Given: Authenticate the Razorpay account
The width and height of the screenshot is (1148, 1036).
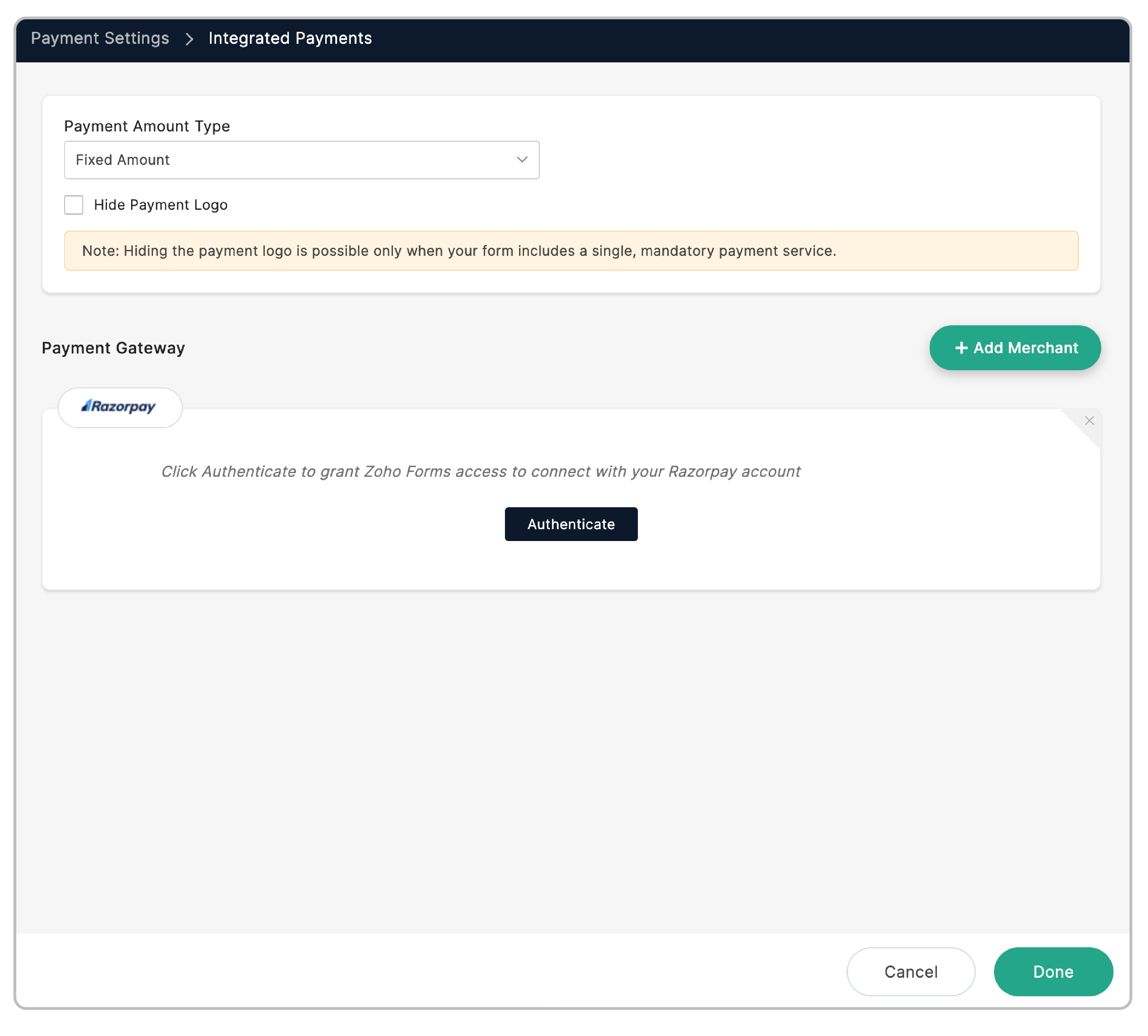Looking at the screenshot, I should point(571,524).
